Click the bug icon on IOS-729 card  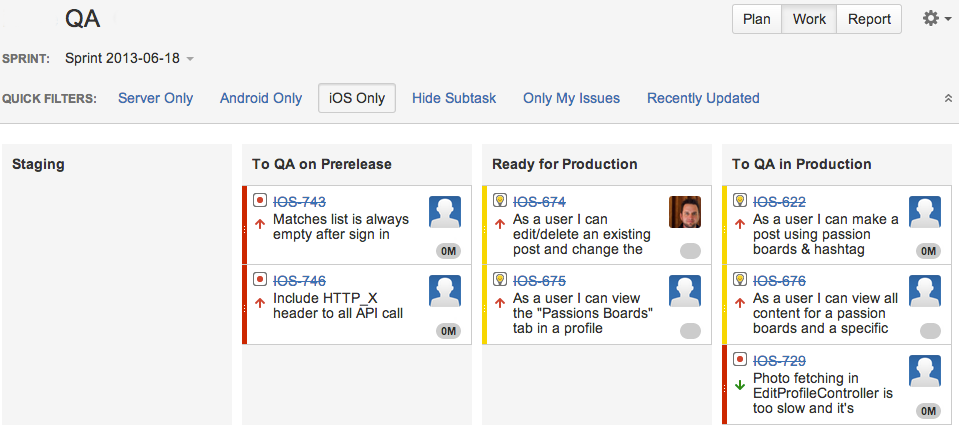point(740,358)
